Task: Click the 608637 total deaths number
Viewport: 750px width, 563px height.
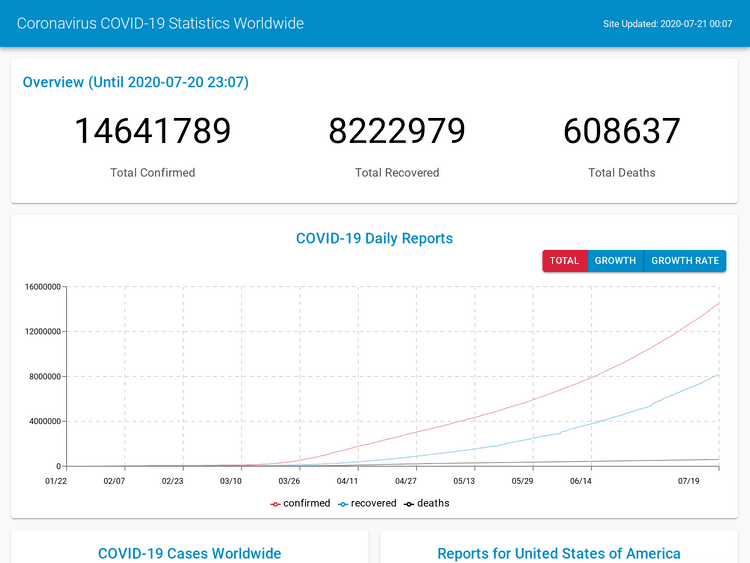Action: pyautogui.click(x=622, y=131)
